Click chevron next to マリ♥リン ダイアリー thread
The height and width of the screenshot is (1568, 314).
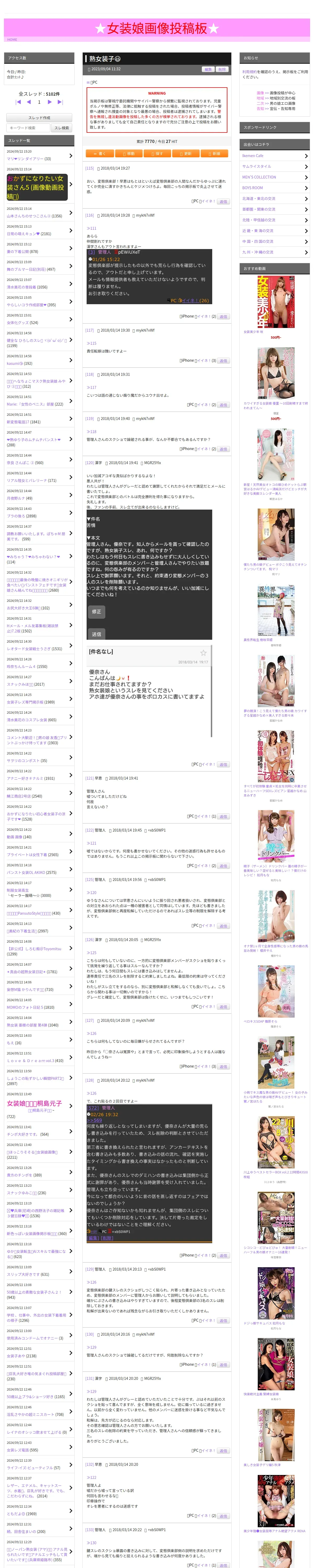pyautogui.click(x=71, y=156)
